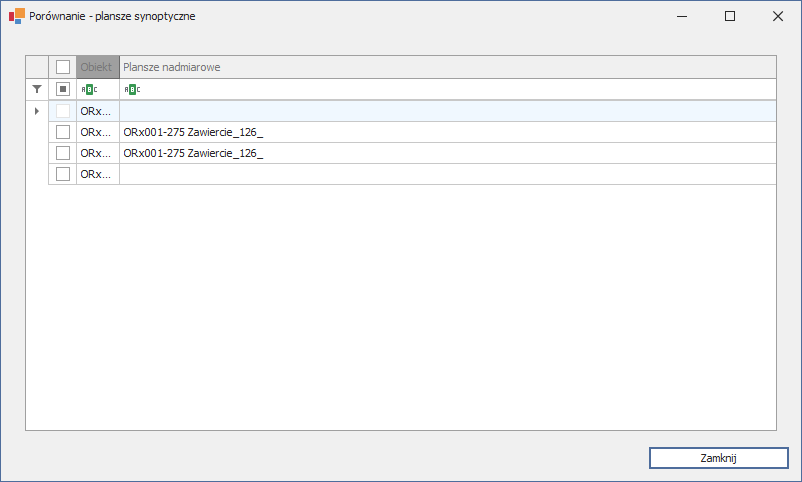The height and width of the screenshot is (482, 802).
Task: Toggle the filter row checkbox with the filled square
Action: point(63,89)
